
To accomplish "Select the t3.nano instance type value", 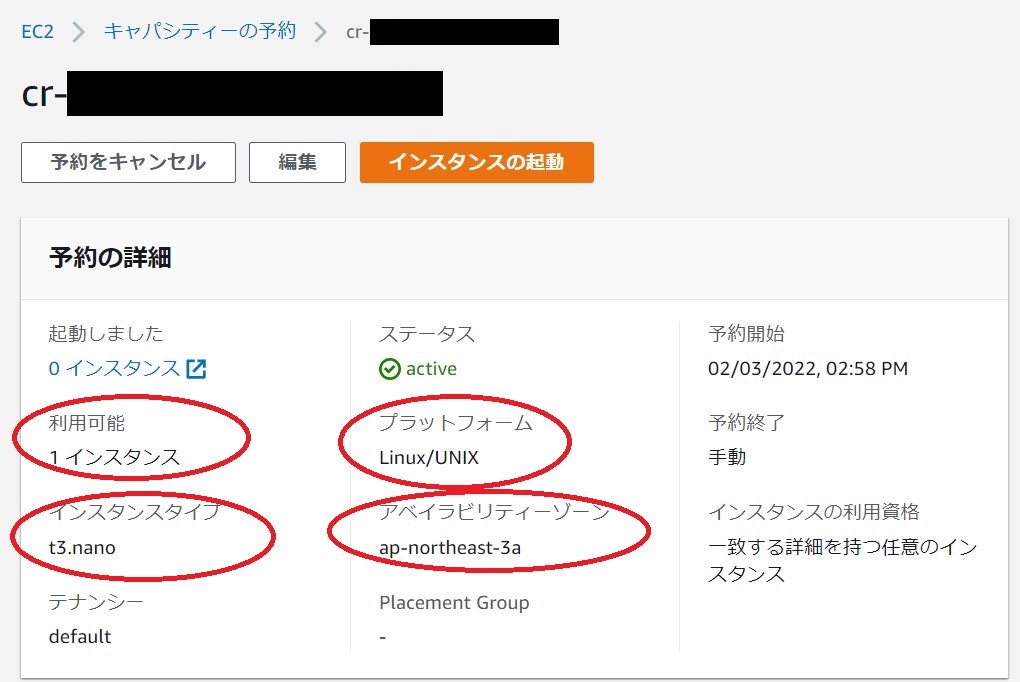I will pos(82,548).
